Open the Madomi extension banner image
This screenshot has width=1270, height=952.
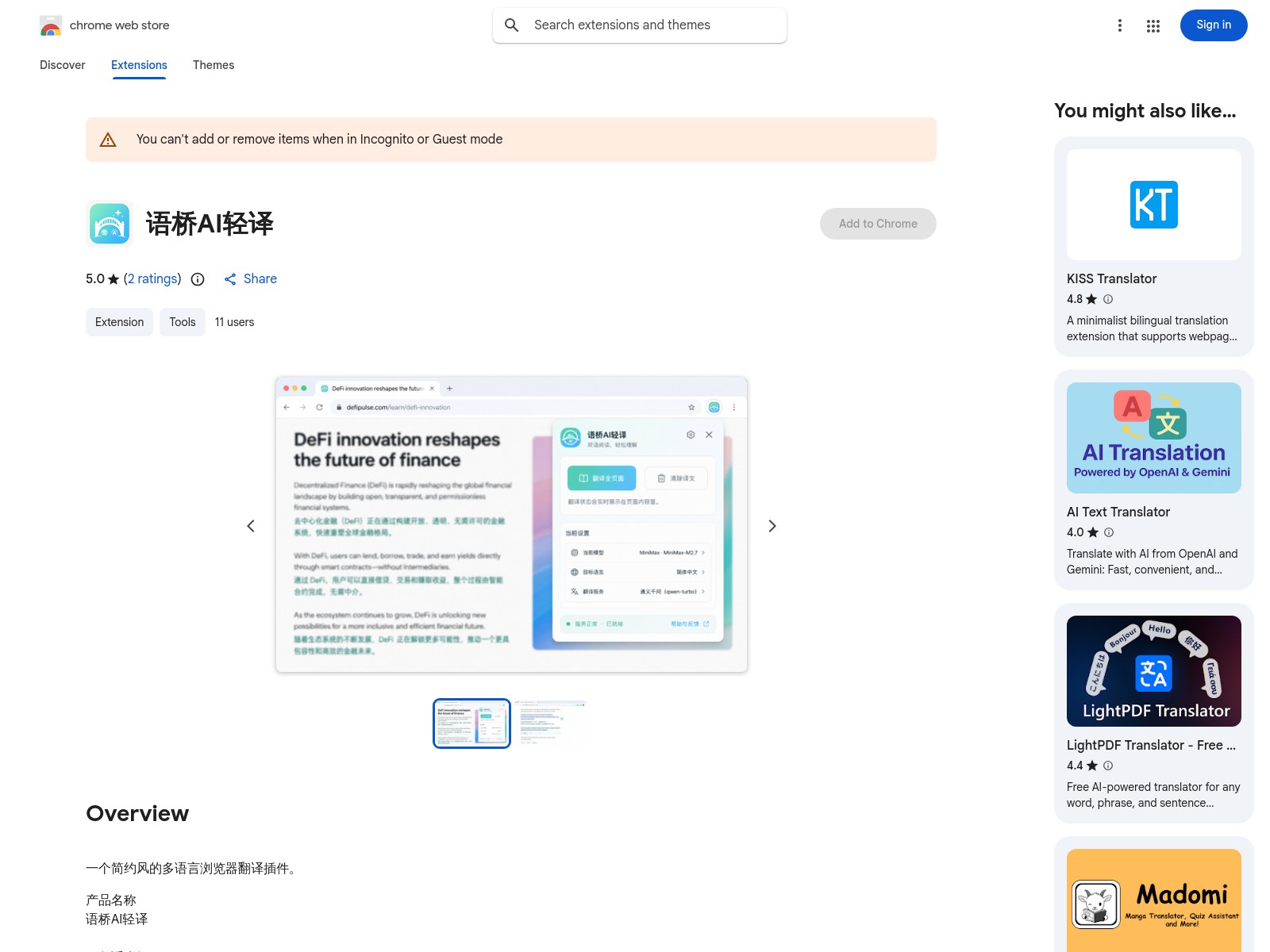[1154, 900]
